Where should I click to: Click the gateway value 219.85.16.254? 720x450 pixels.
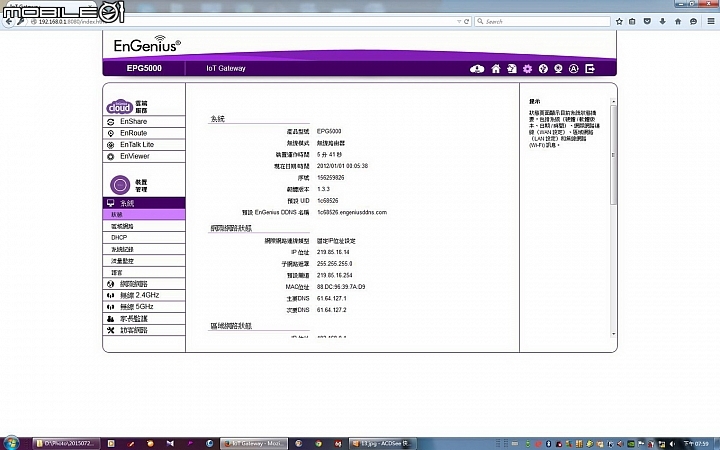tap(335, 276)
